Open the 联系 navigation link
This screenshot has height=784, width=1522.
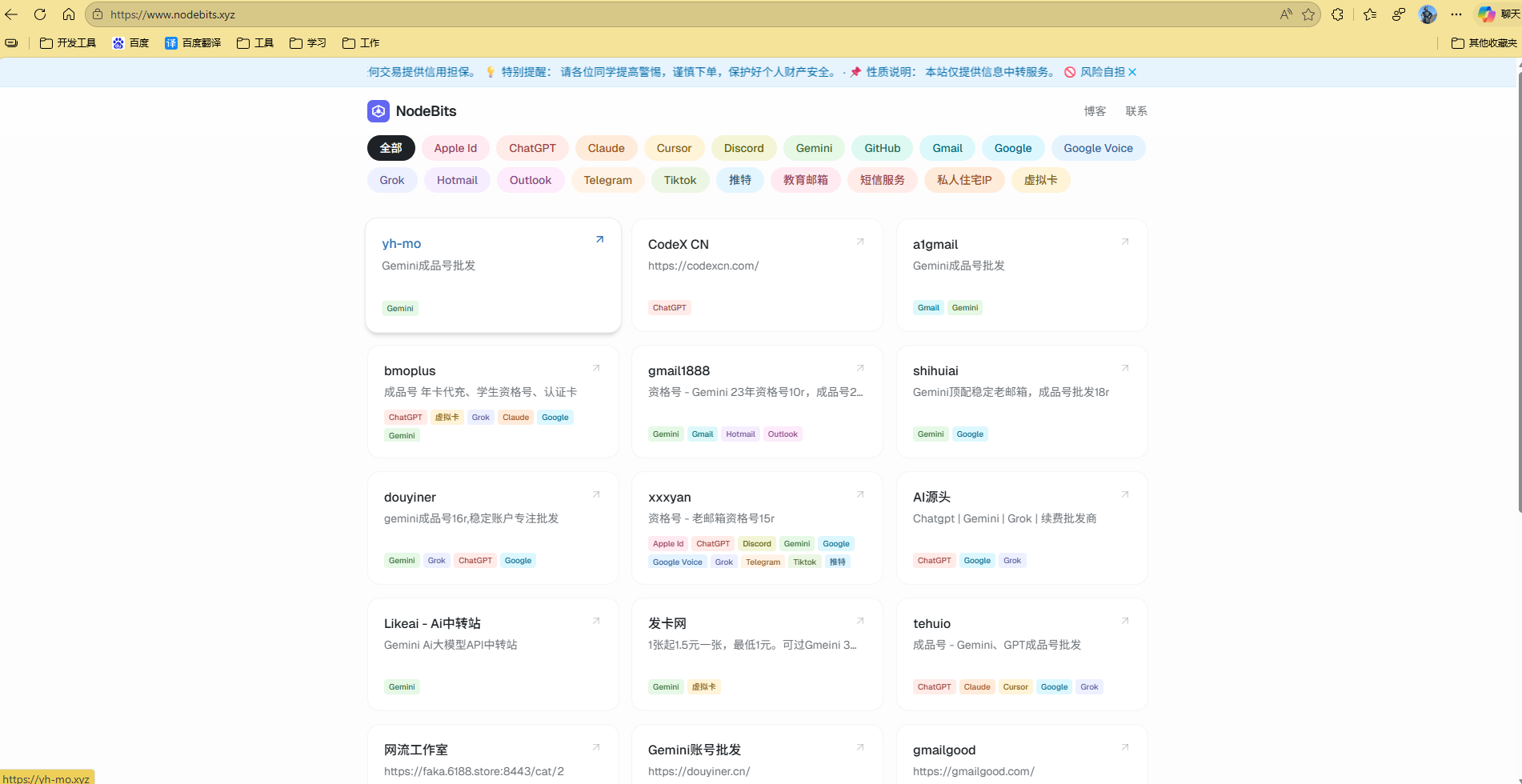click(x=1136, y=111)
